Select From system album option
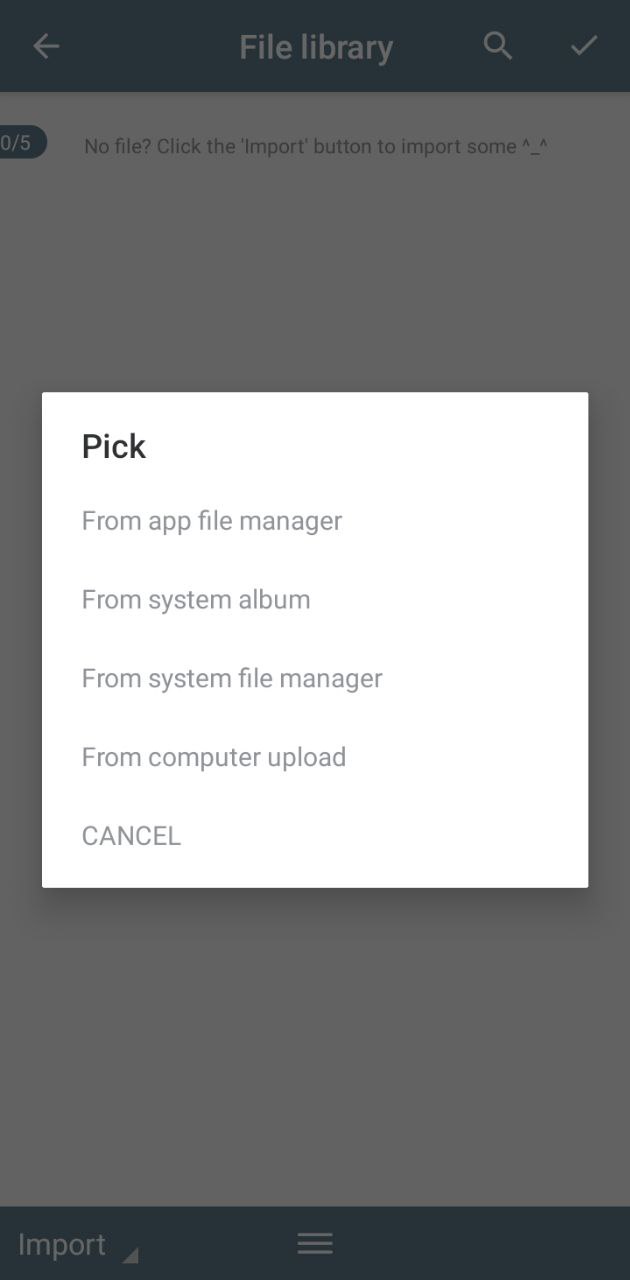This screenshot has height=1280, width=630. coord(196,600)
